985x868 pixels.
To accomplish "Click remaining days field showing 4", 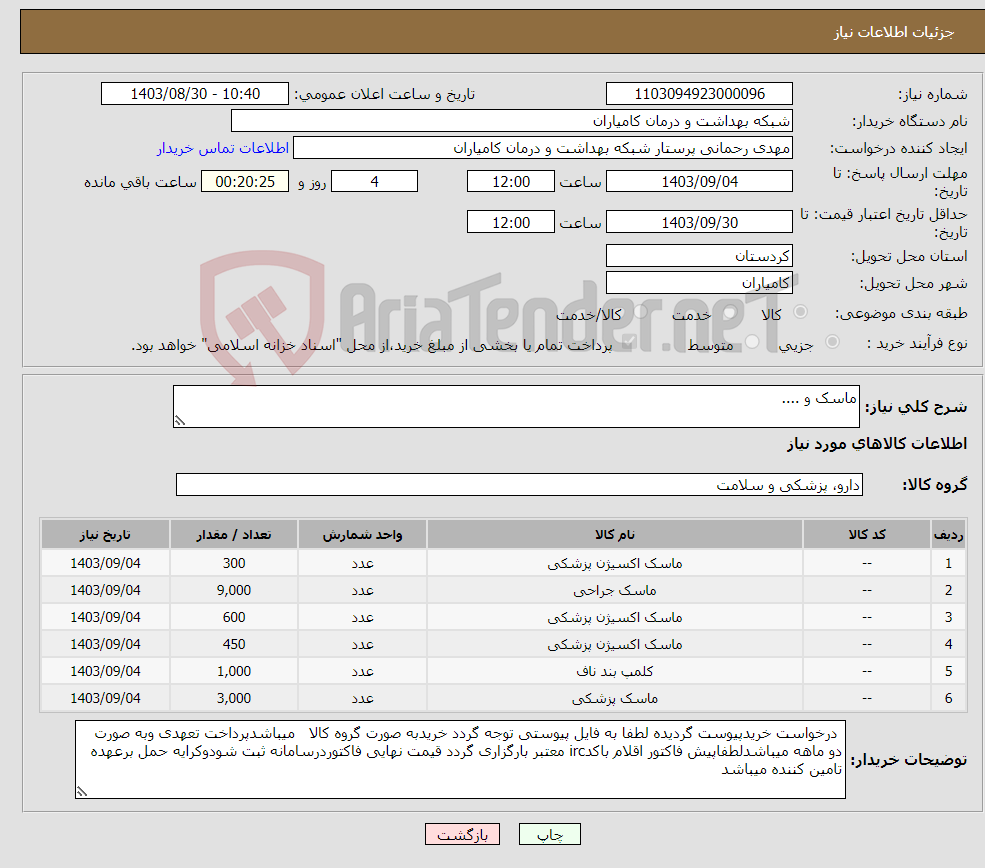I will [x=374, y=182].
